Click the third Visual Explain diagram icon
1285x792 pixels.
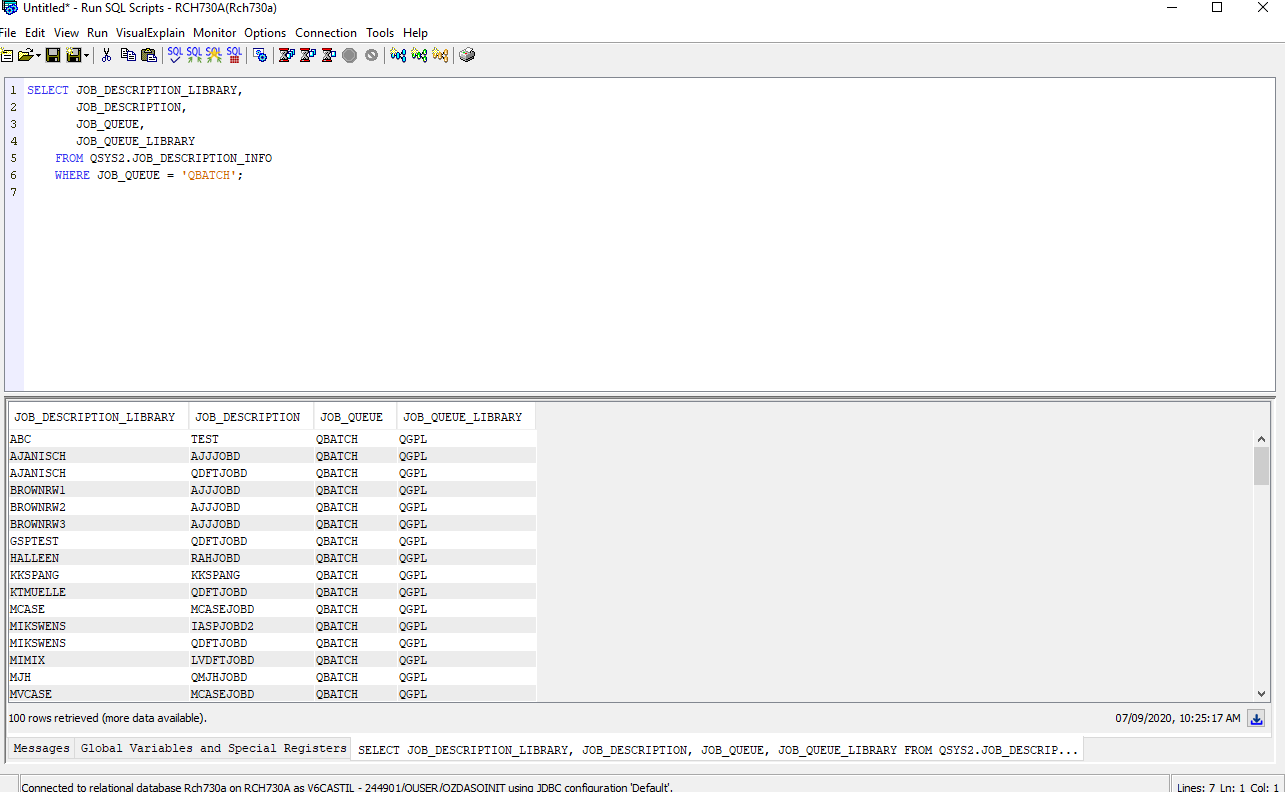pos(440,55)
